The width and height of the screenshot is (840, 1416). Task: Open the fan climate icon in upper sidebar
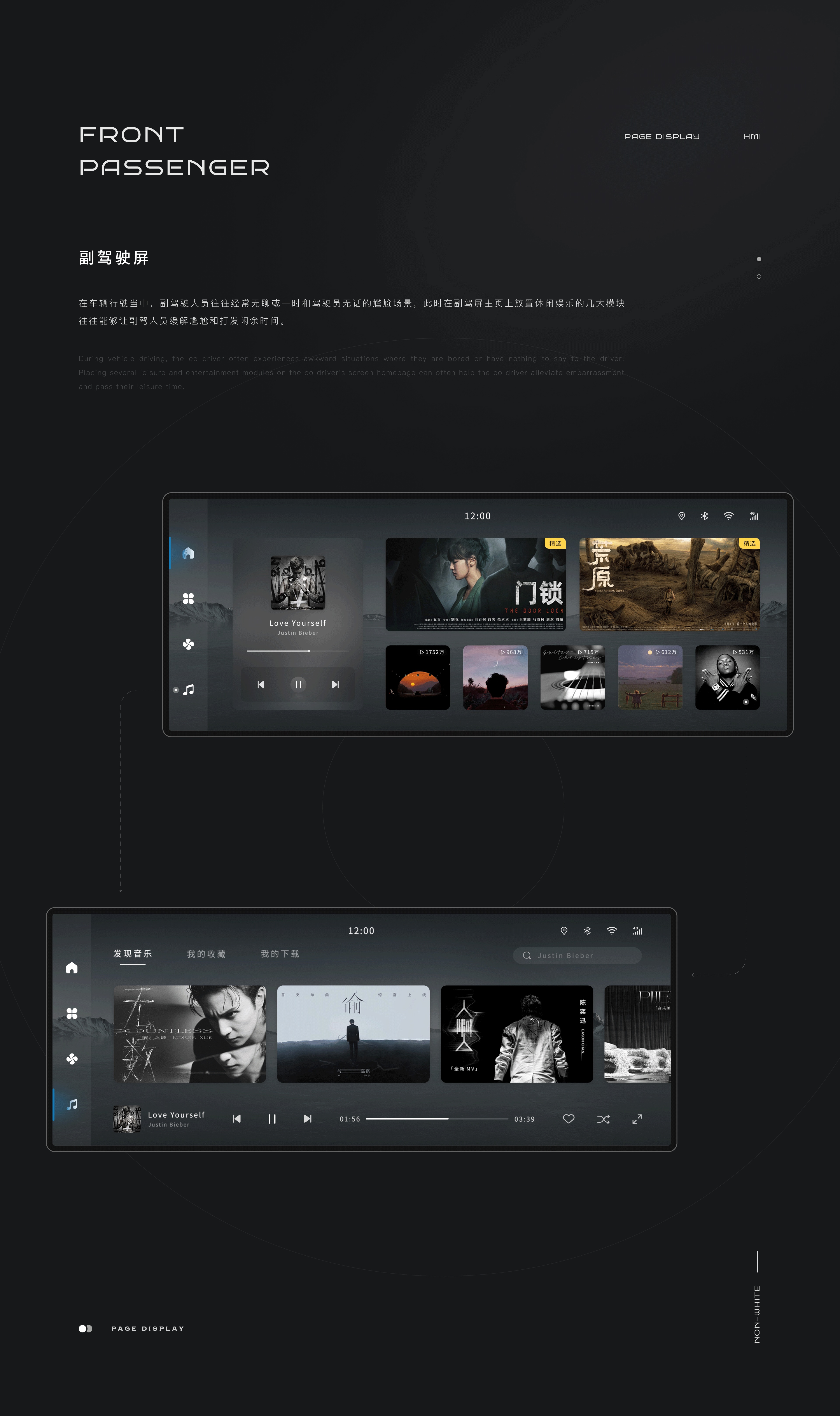[189, 644]
